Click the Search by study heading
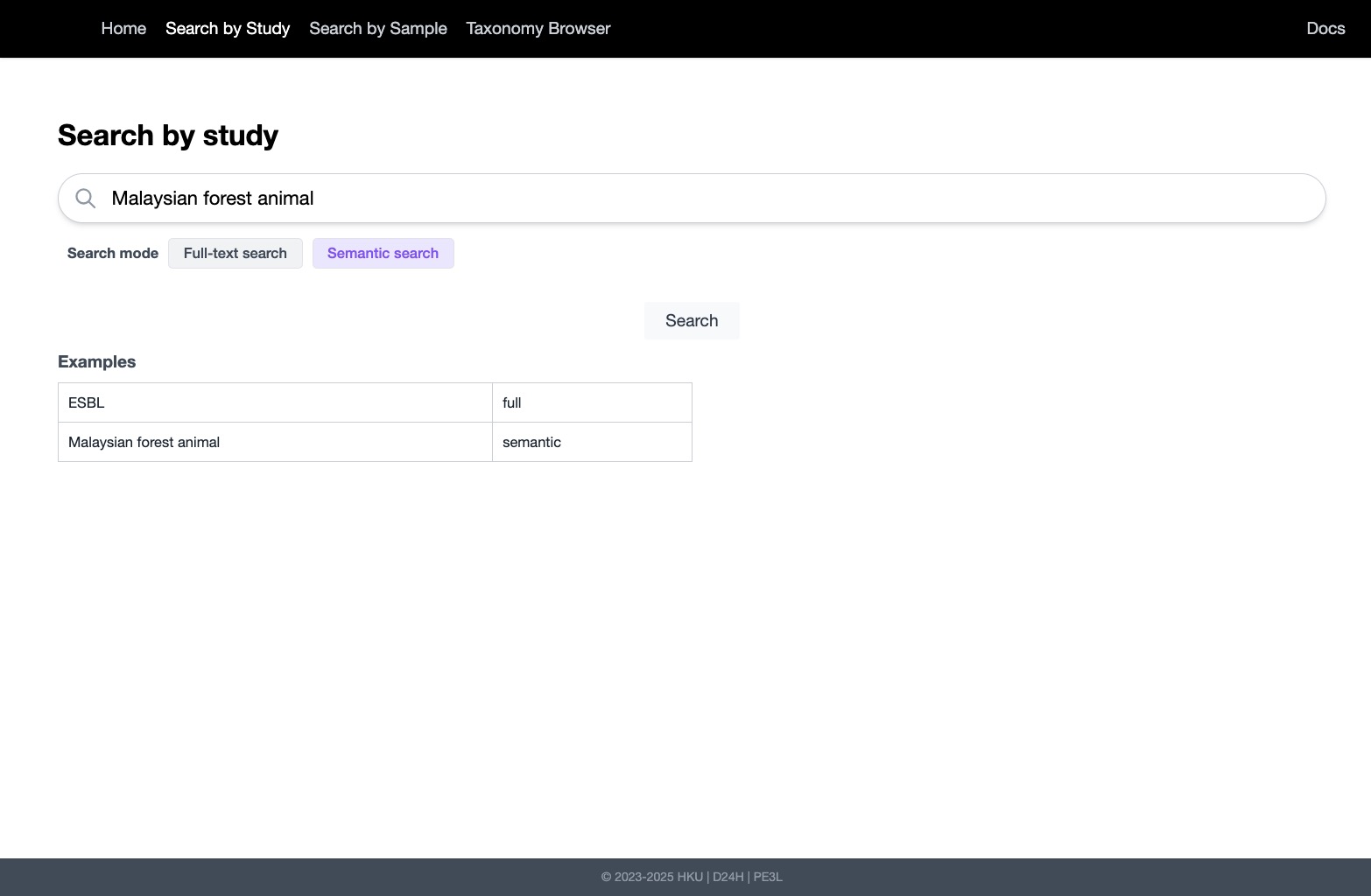 168,136
